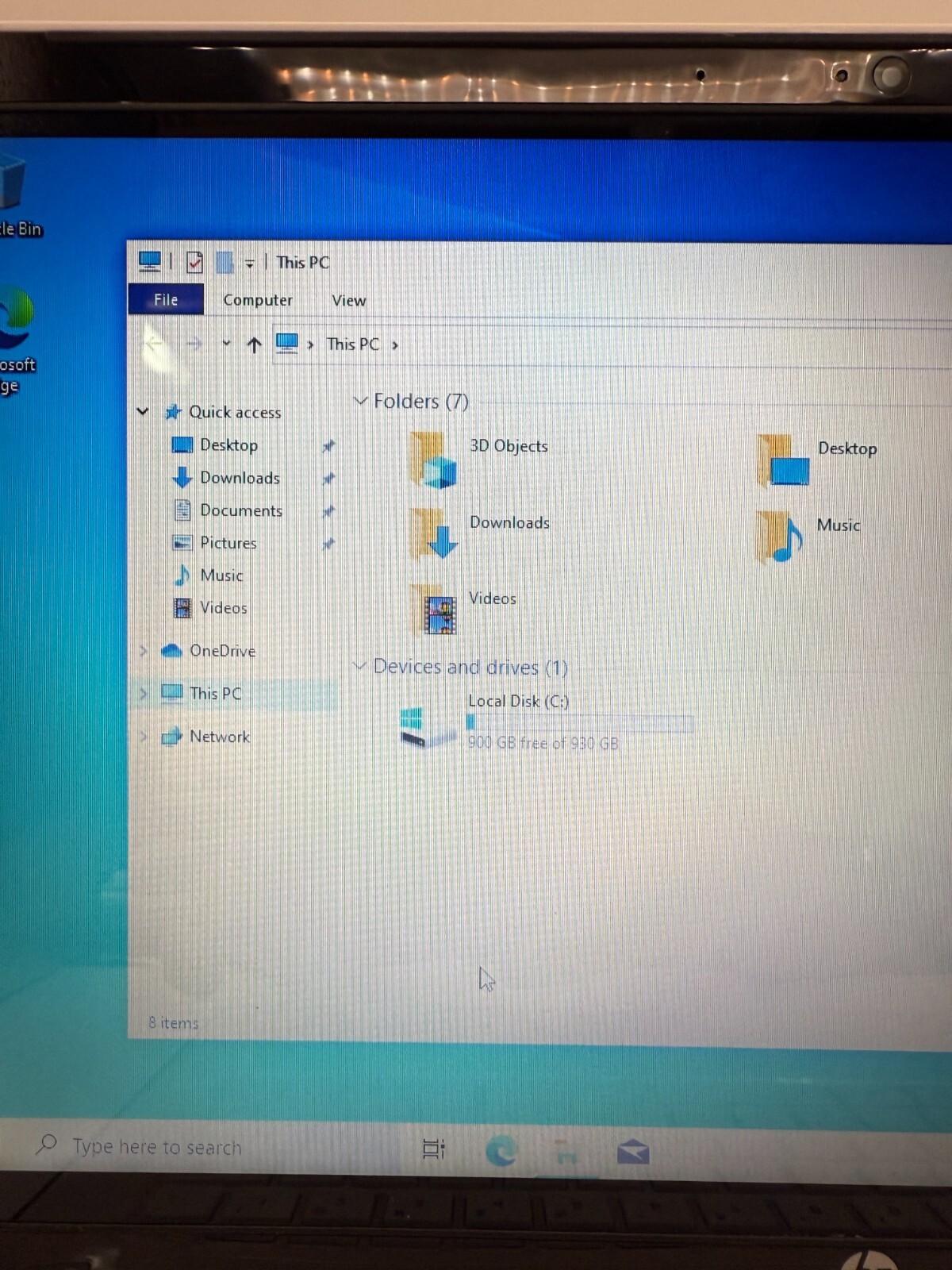Open the Computer ribbon tab

(258, 300)
